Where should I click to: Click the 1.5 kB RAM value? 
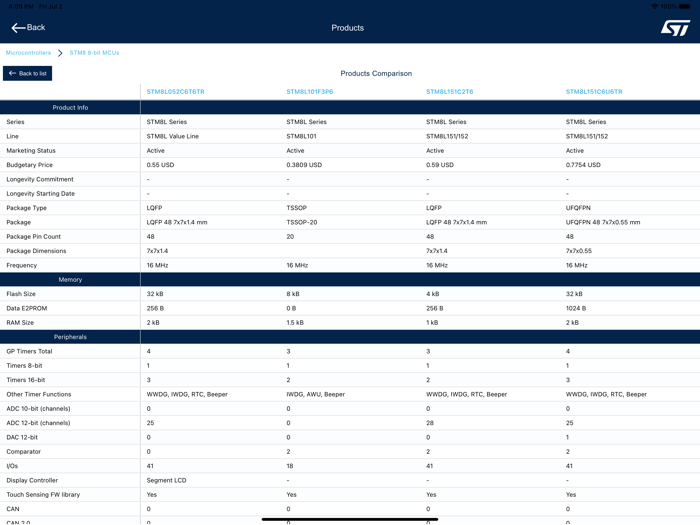[x=295, y=322]
